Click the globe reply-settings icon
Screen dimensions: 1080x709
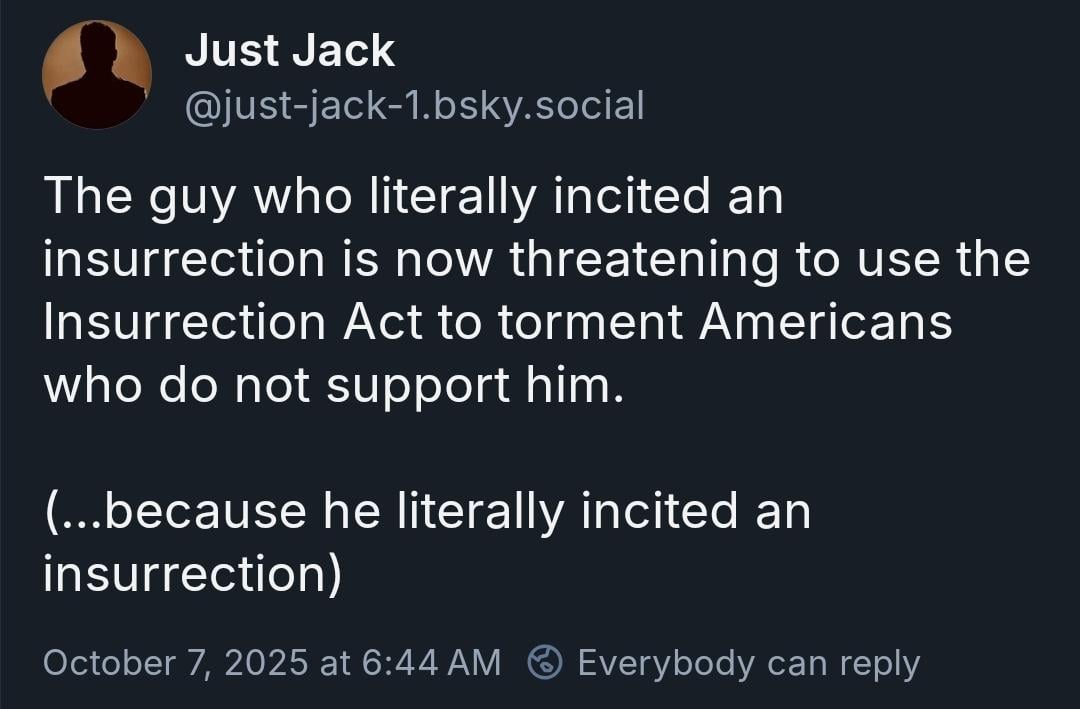[x=545, y=662]
